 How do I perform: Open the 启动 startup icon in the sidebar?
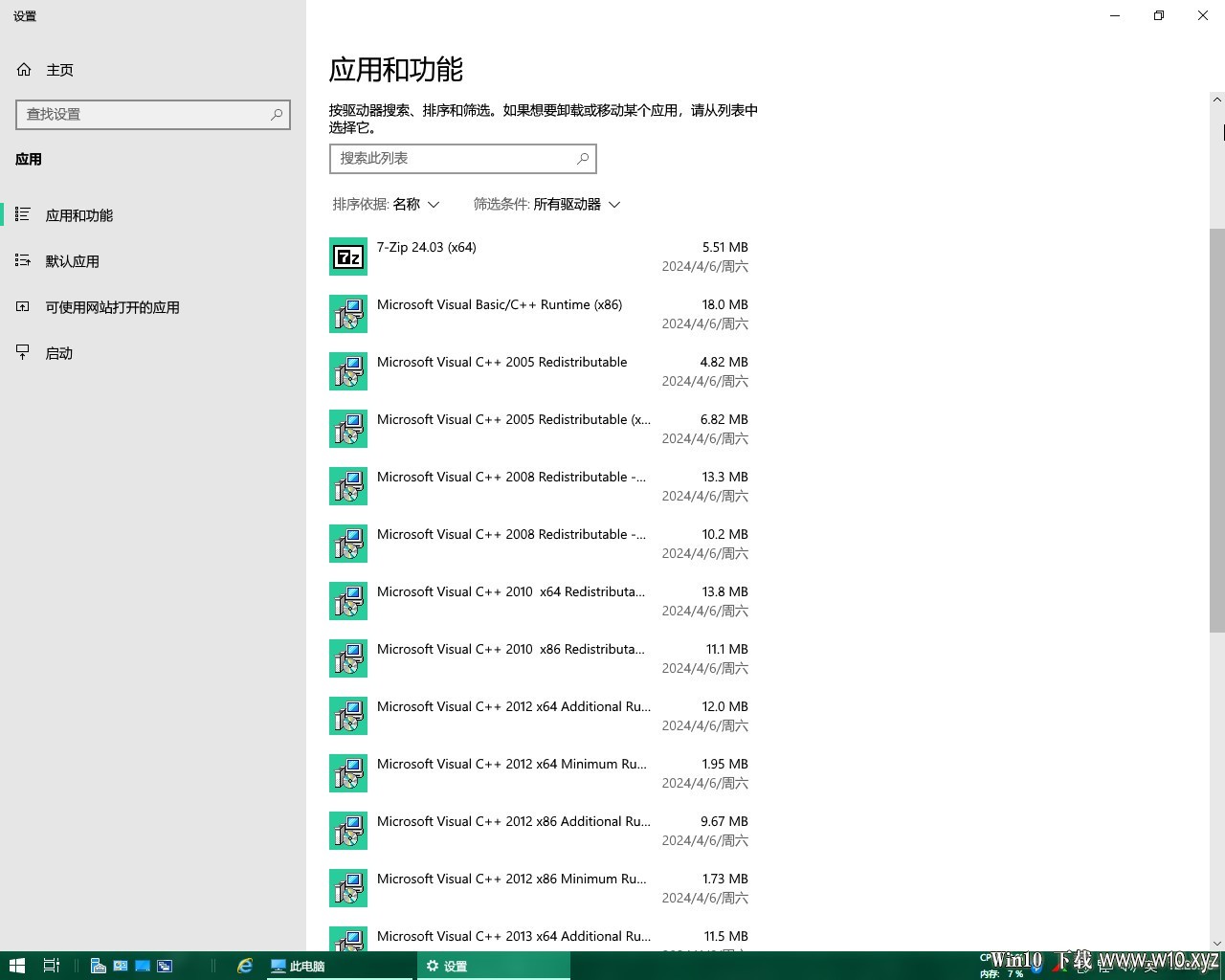click(23, 353)
